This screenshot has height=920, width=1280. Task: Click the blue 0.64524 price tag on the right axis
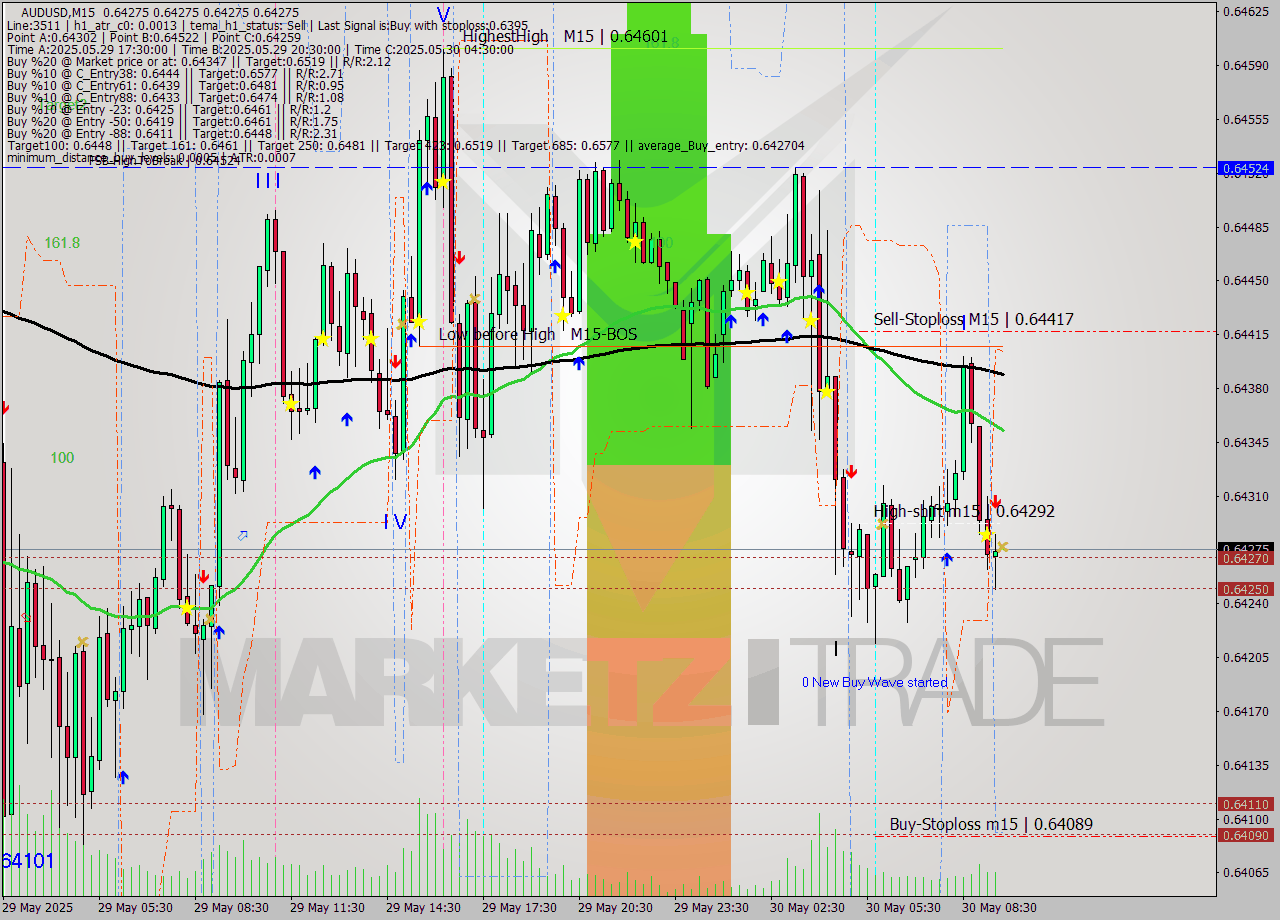[1244, 169]
